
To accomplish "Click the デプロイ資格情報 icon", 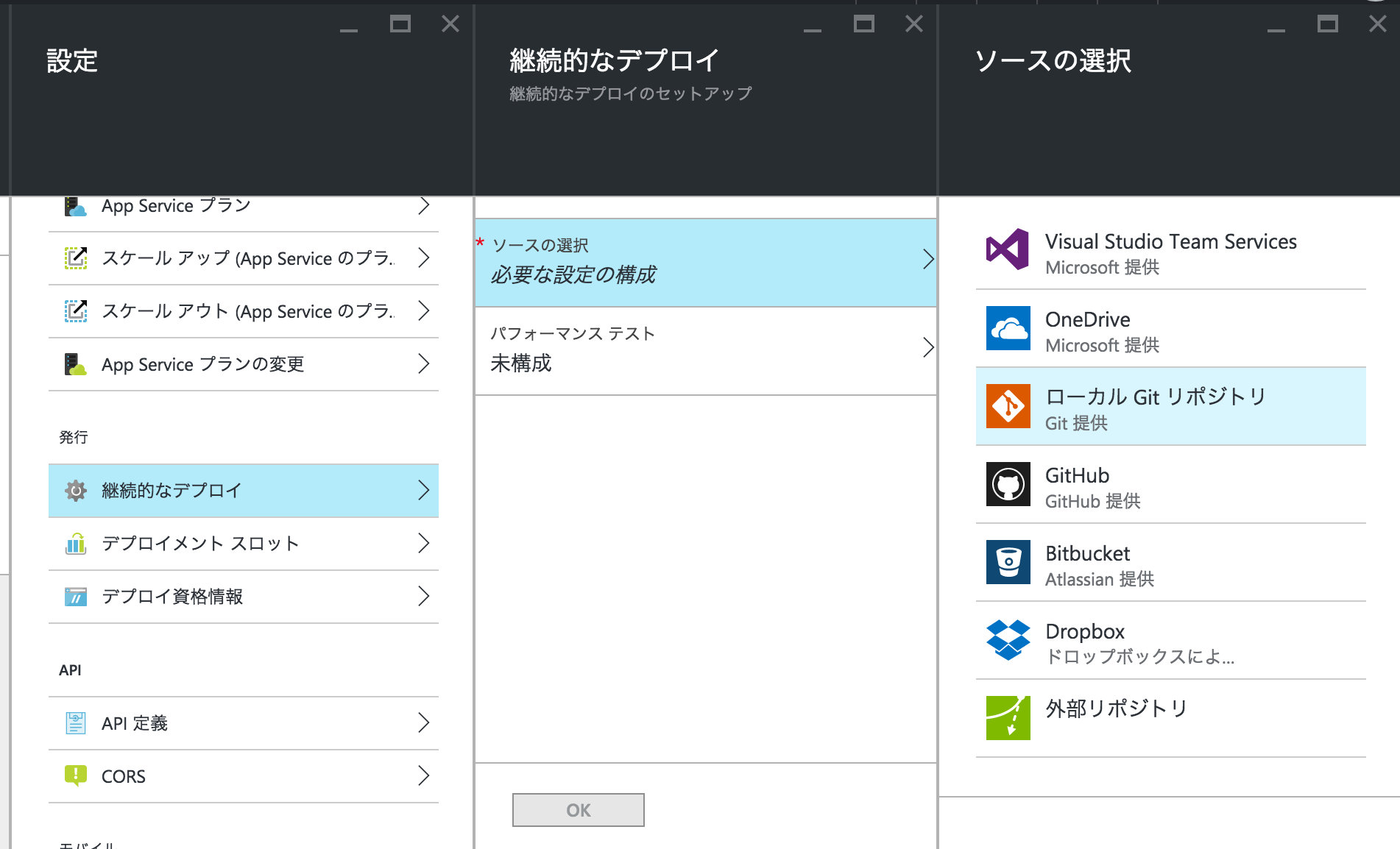I will [75, 597].
